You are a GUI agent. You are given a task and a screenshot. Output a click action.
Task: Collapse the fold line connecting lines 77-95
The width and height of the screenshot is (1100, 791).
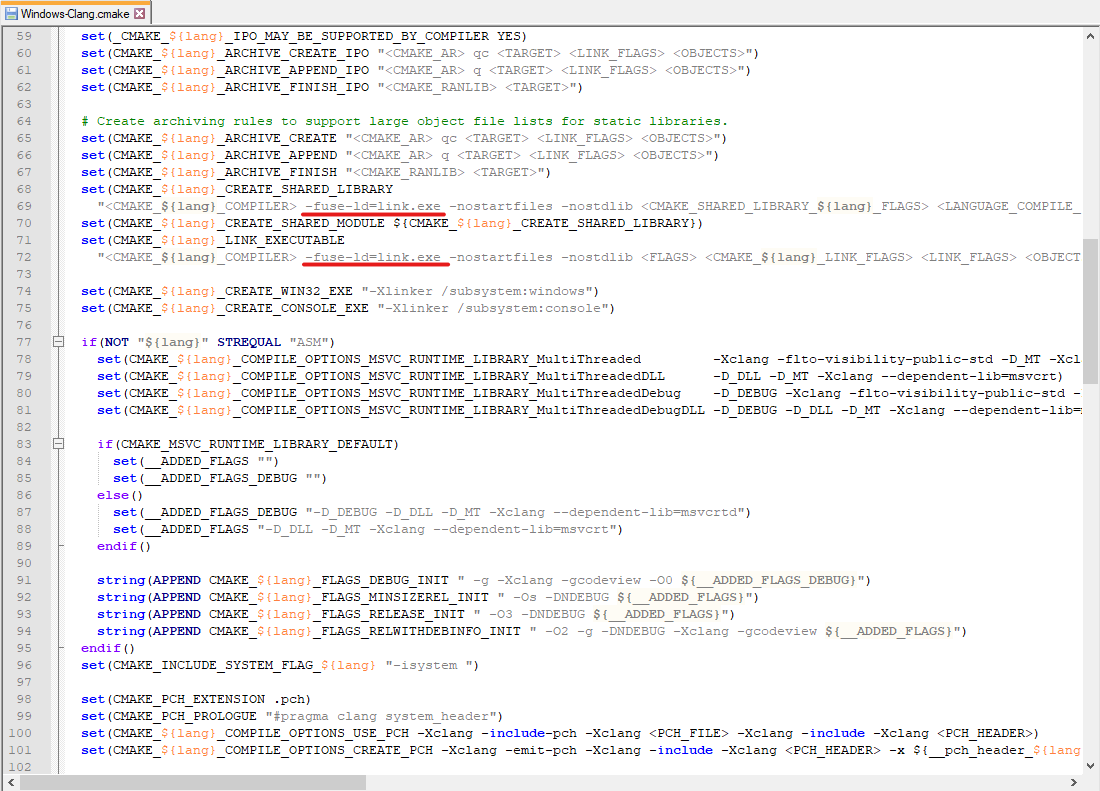(x=57, y=341)
